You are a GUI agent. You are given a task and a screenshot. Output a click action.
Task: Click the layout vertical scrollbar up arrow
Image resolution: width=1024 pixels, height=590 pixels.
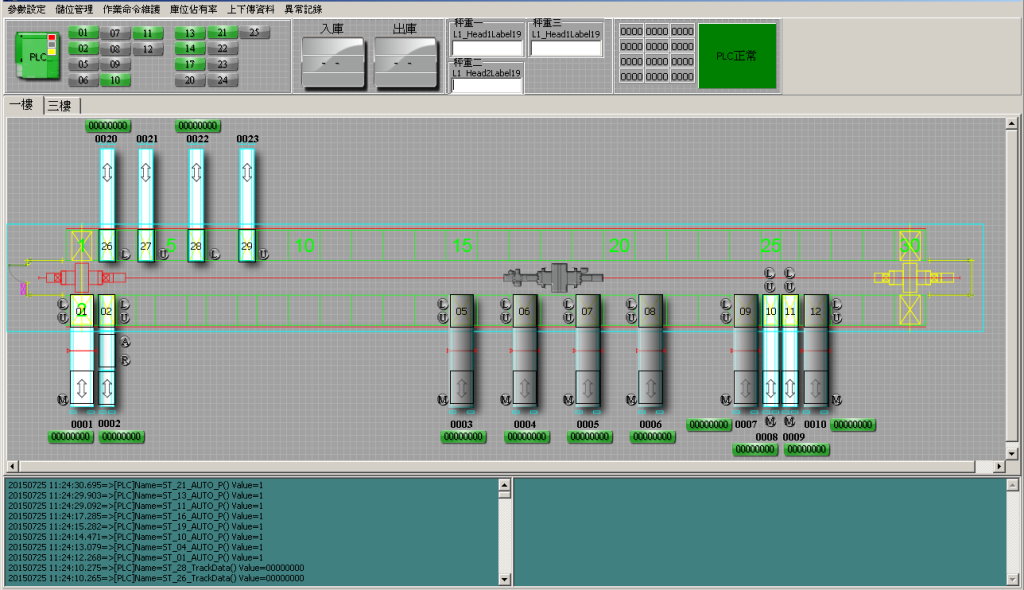tap(1011, 124)
